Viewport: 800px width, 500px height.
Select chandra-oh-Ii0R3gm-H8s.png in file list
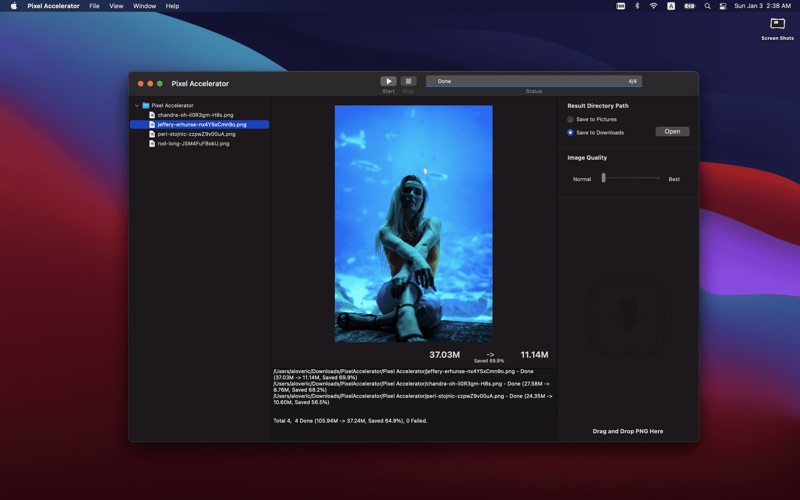coord(195,115)
